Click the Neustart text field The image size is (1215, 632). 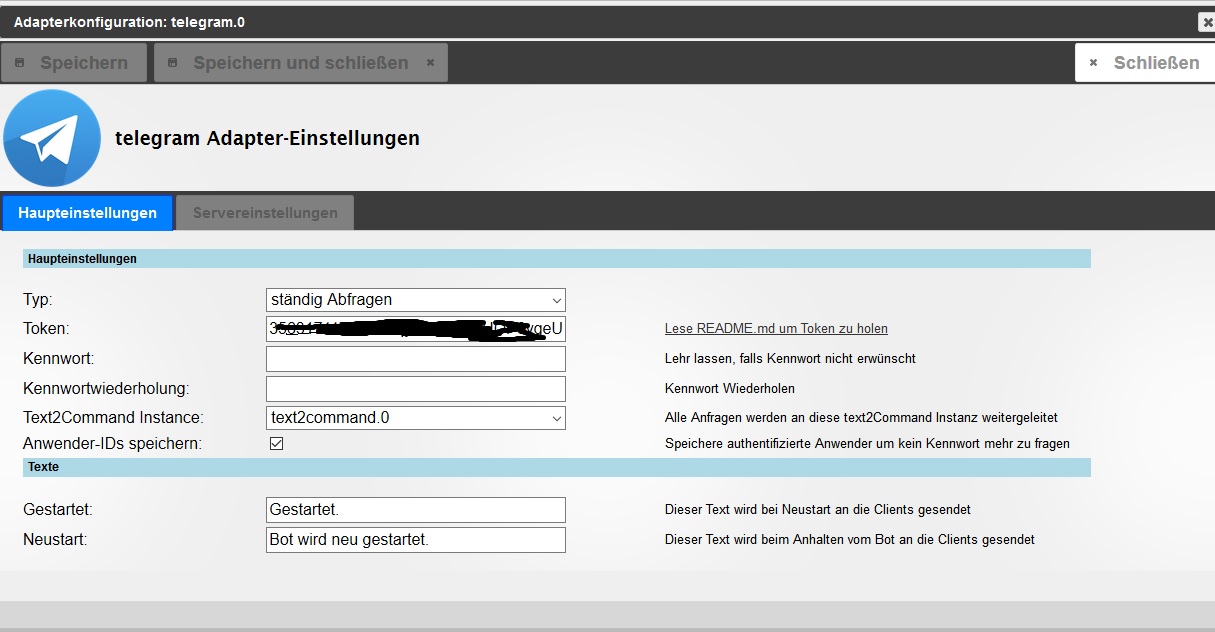416,539
